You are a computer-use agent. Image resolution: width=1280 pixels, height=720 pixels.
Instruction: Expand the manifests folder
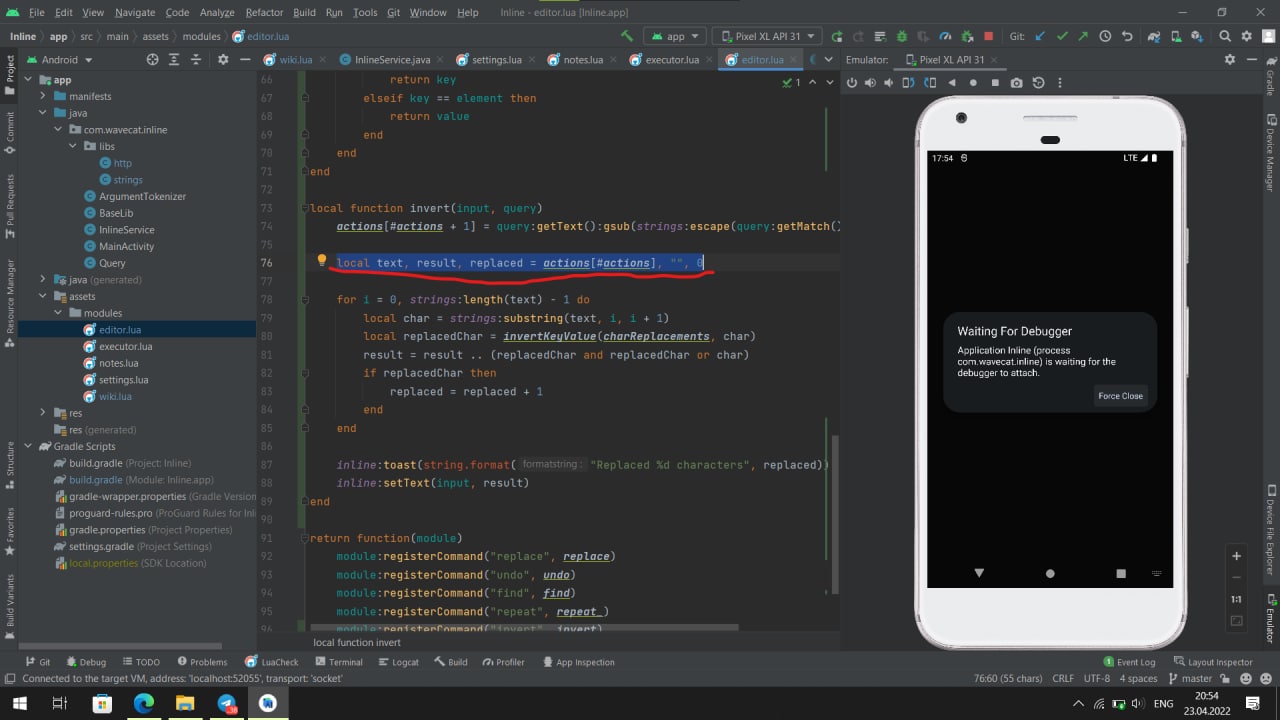coord(44,97)
